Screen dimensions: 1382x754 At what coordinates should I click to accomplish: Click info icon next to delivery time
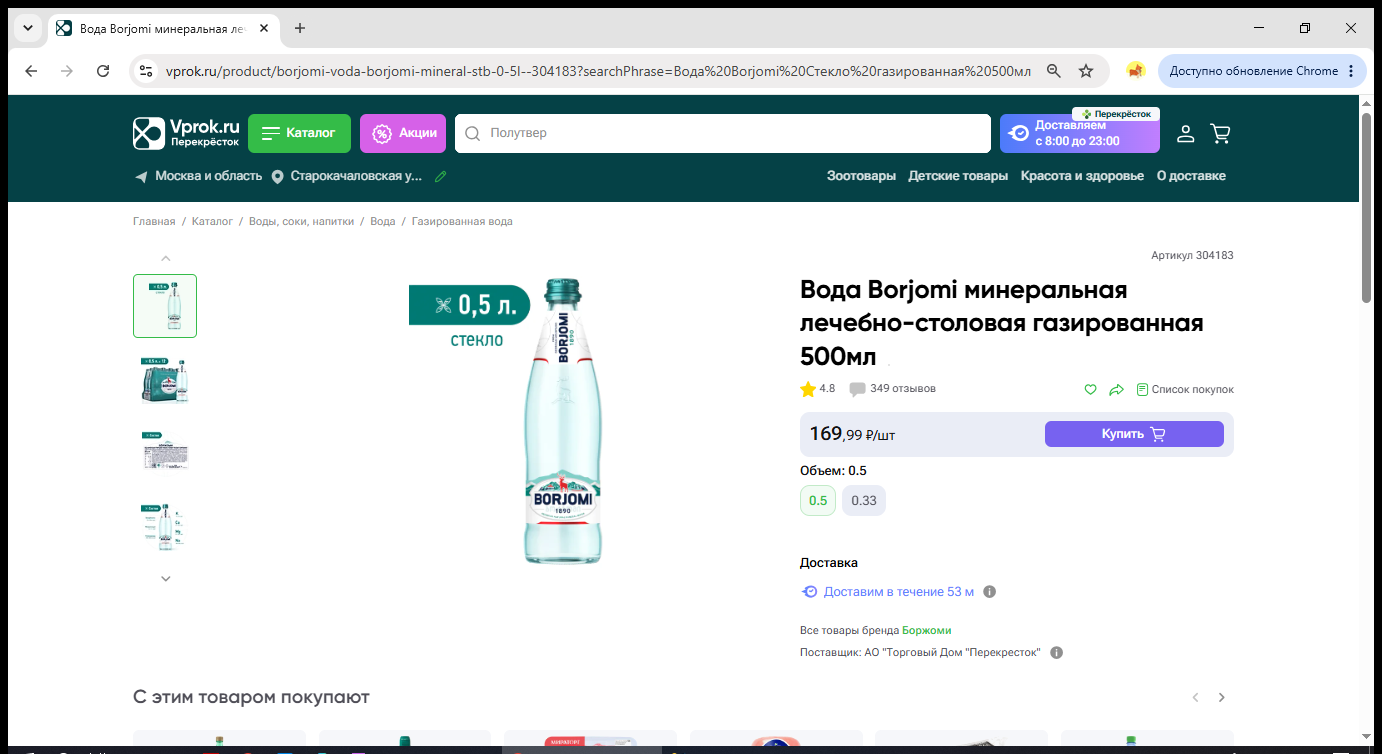pos(990,592)
